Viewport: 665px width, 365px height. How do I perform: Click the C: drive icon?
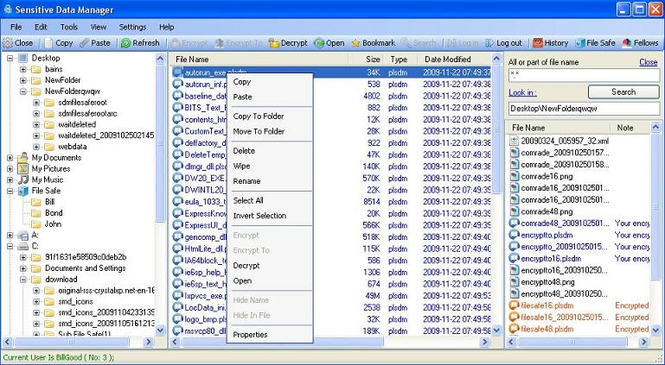[23, 246]
